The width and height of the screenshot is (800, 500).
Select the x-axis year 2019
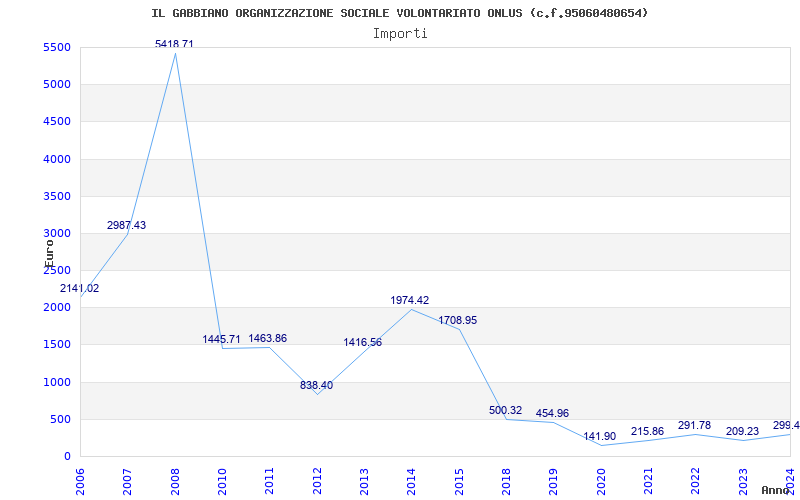point(553,481)
